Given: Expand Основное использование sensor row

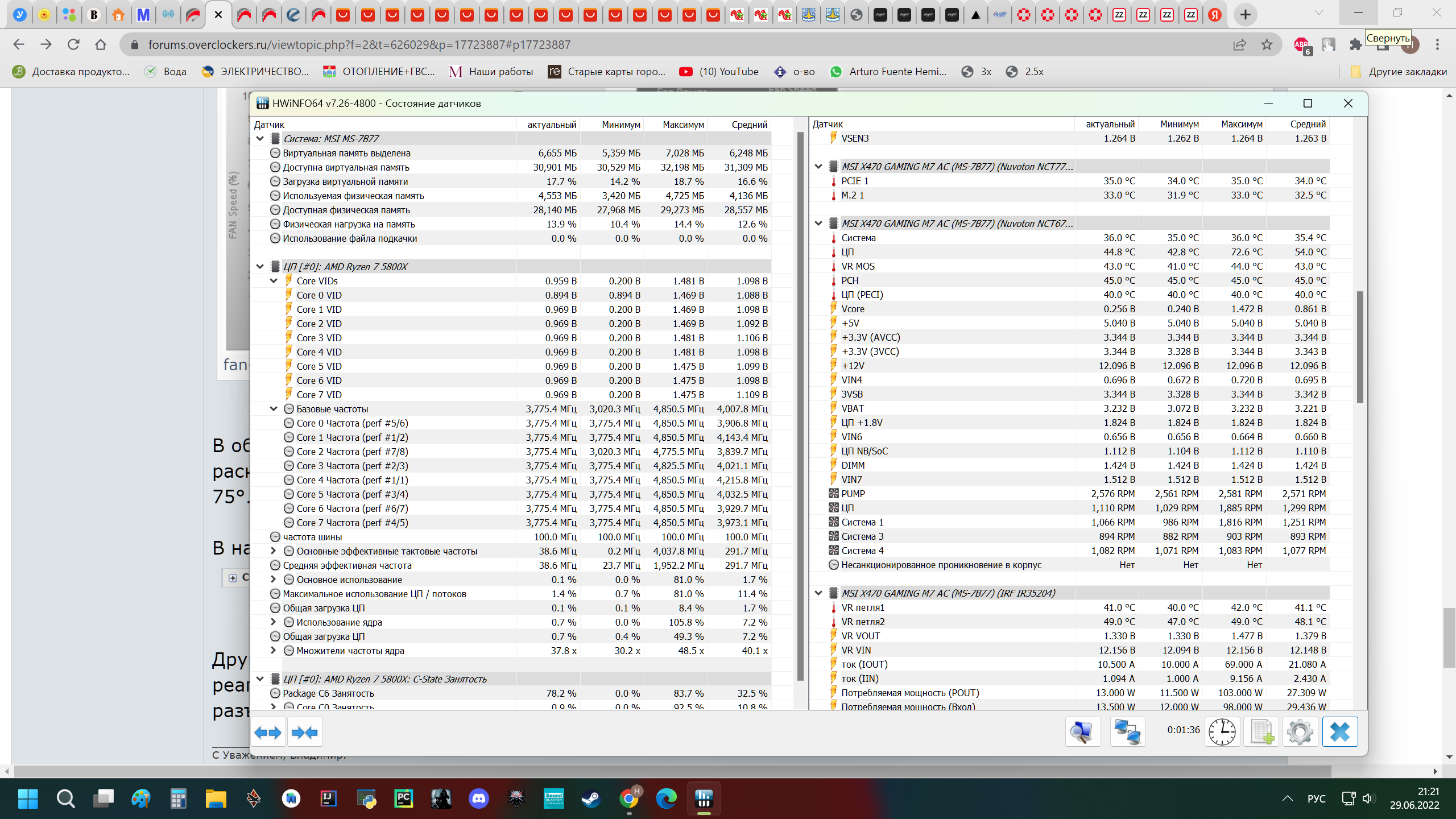Looking at the screenshot, I should pyautogui.click(x=274, y=580).
